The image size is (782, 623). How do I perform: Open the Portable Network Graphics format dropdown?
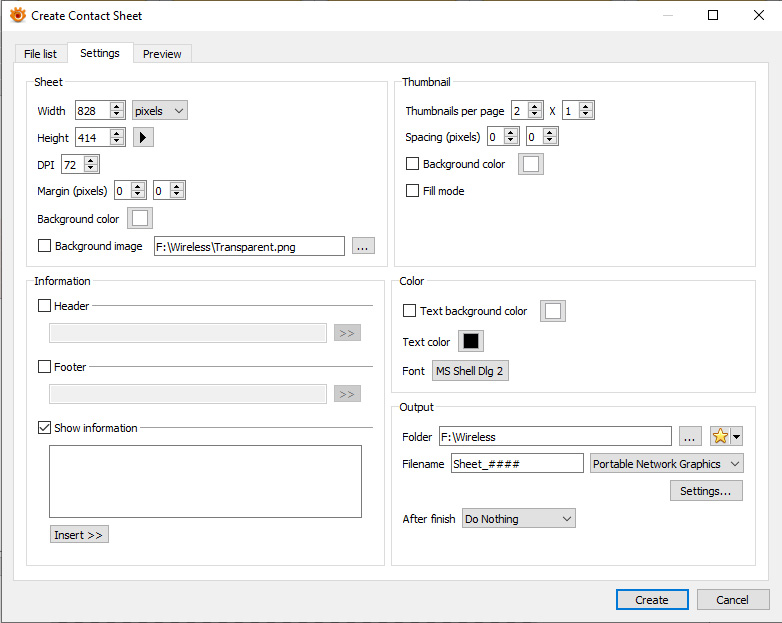pos(667,464)
